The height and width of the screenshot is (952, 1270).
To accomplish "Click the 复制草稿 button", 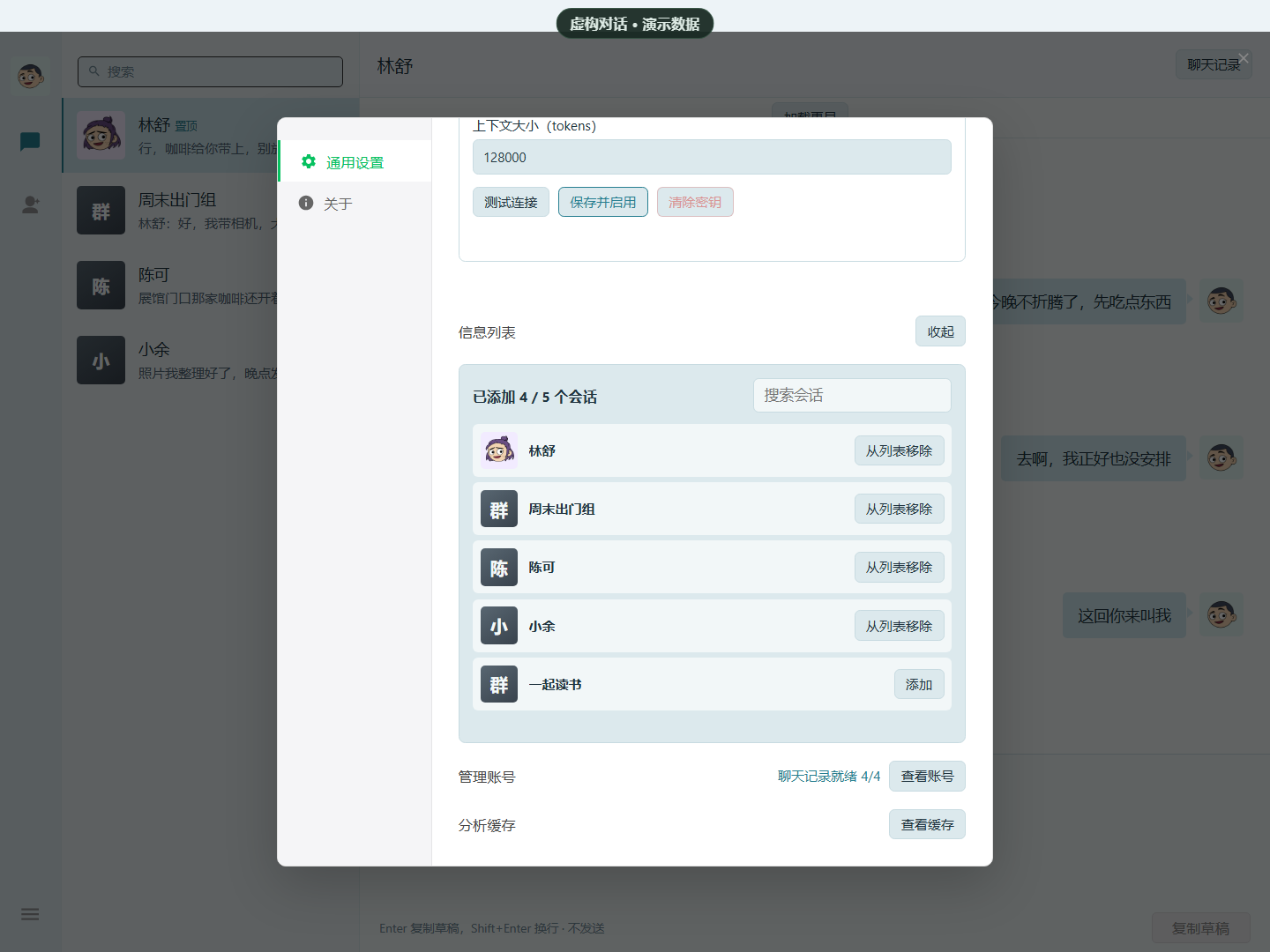I will pos(1200,928).
